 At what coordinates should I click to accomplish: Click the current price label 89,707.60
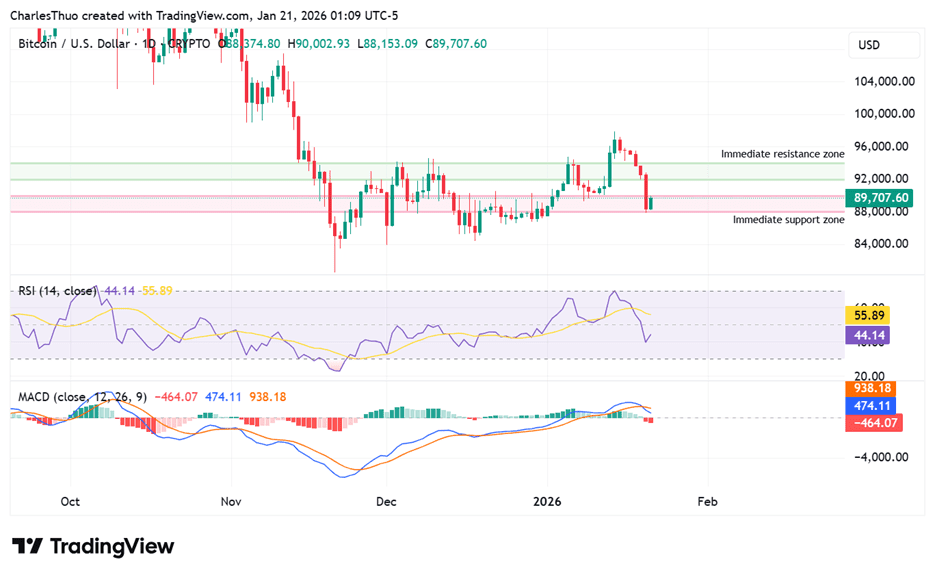878,198
